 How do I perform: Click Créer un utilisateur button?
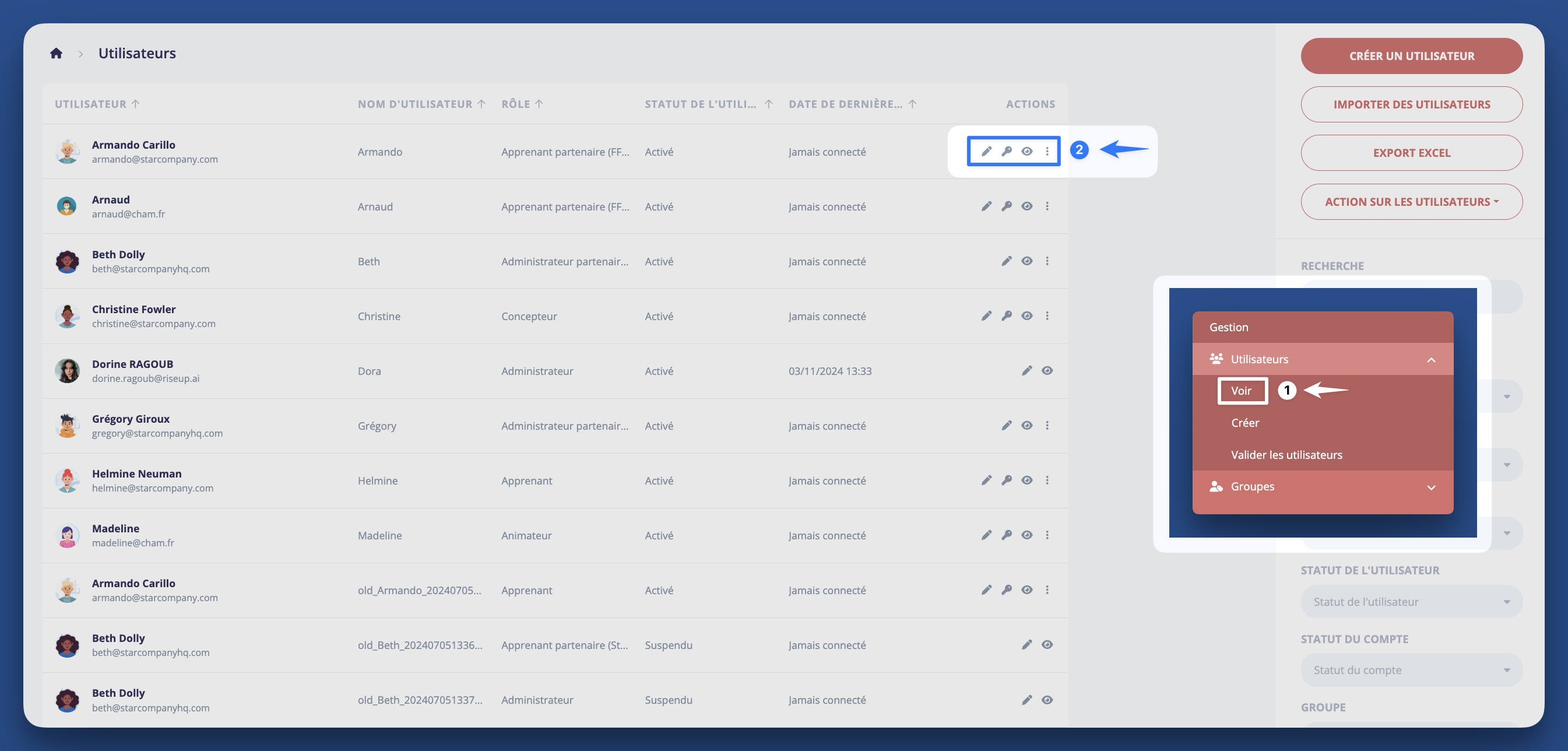click(1411, 56)
